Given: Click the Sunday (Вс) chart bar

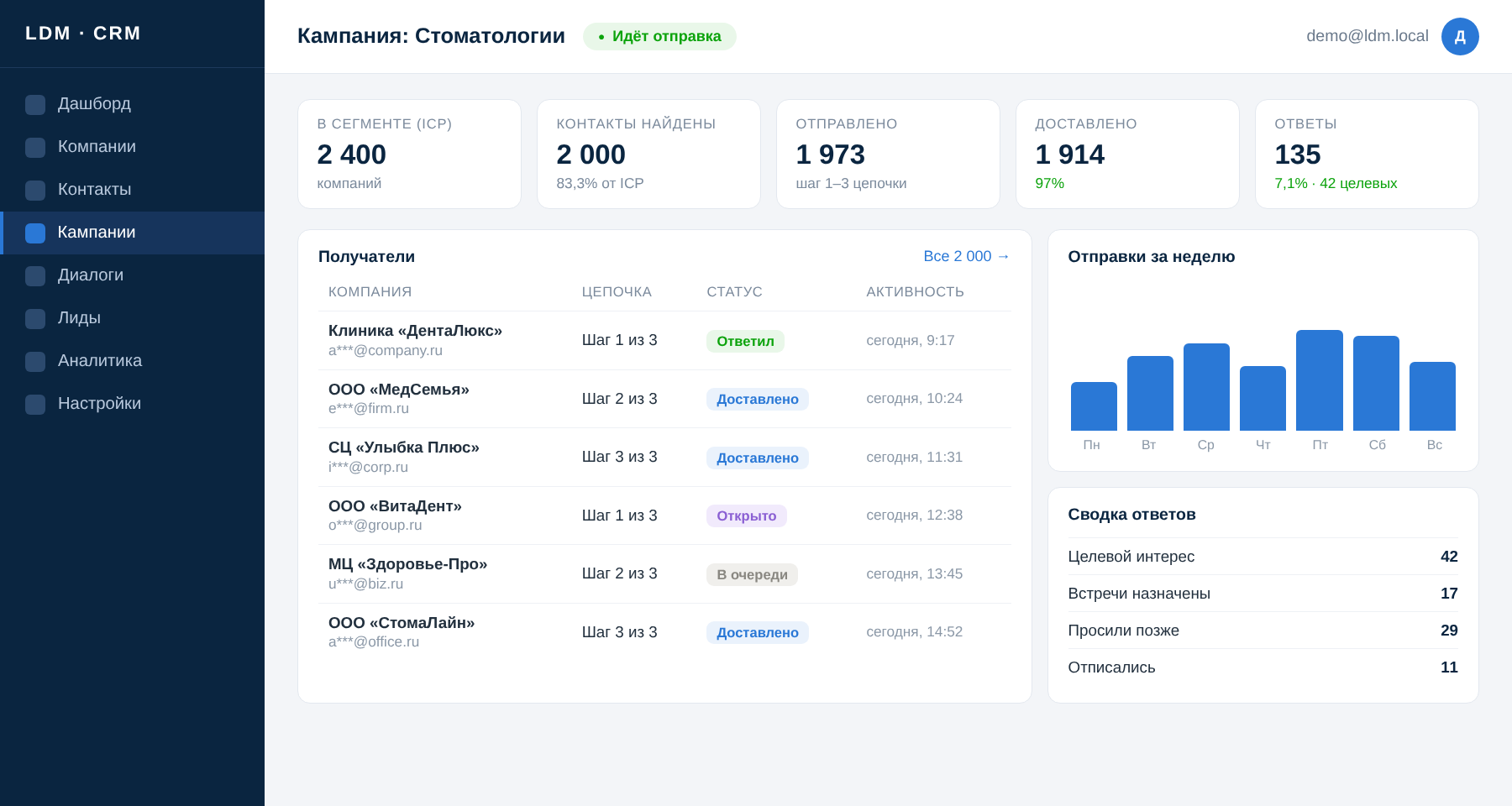Looking at the screenshot, I should pos(1432,396).
